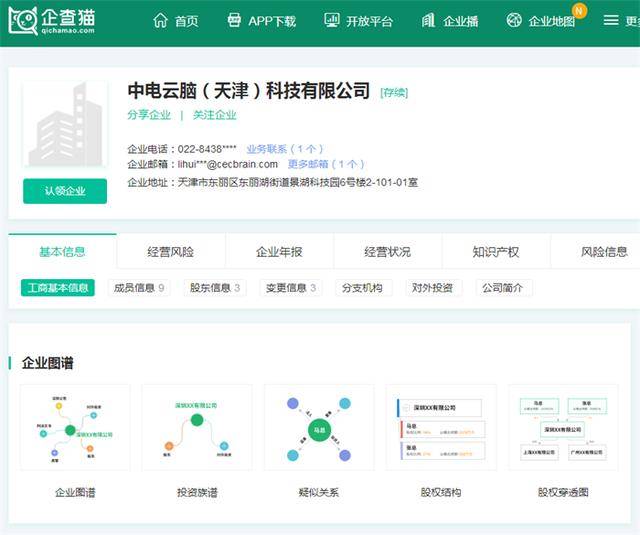Click 关注企业 link
The image size is (640, 535).
pyautogui.click(x=214, y=115)
